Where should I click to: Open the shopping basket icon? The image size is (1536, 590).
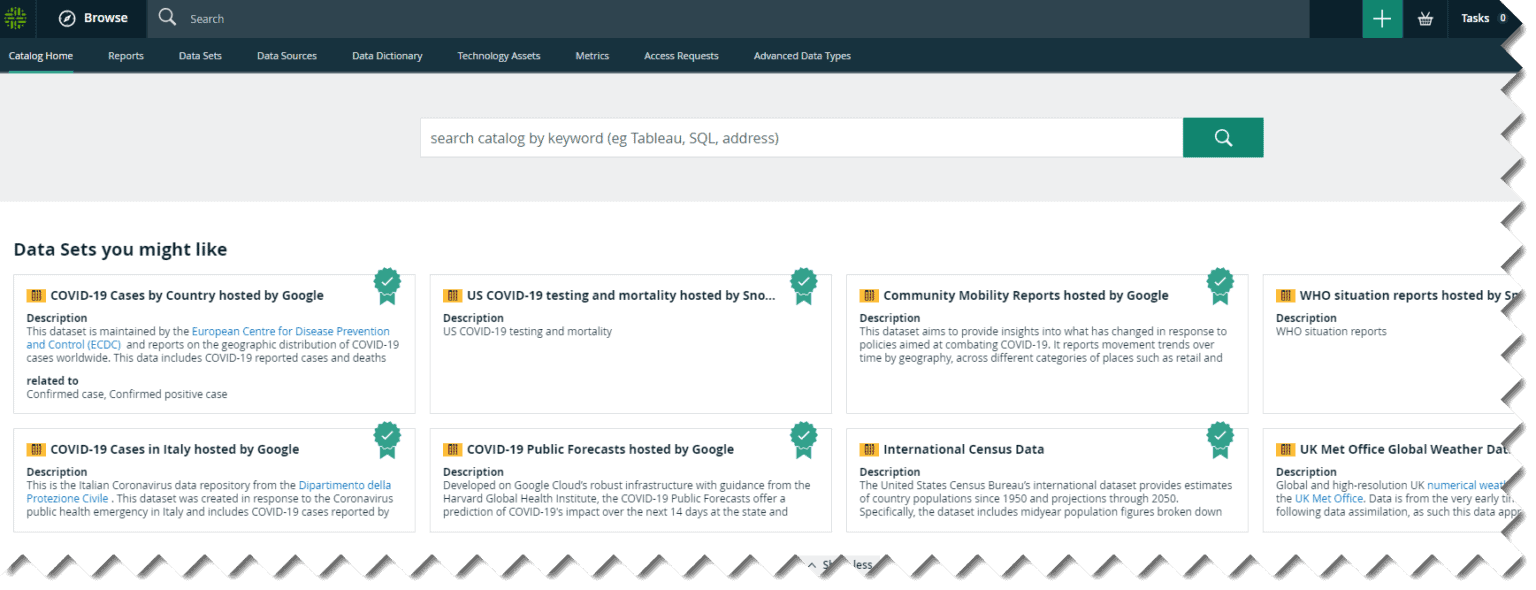1425,18
